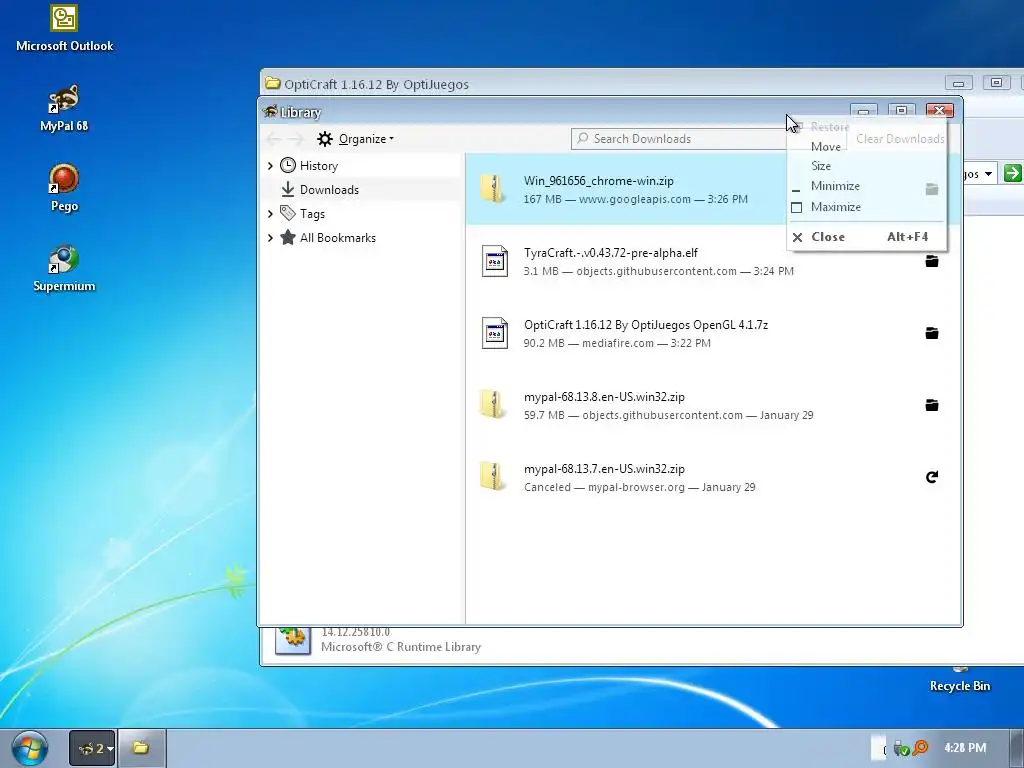The image size is (1024, 768).
Task: Click the Library window title bar icon
Action: 270,111
